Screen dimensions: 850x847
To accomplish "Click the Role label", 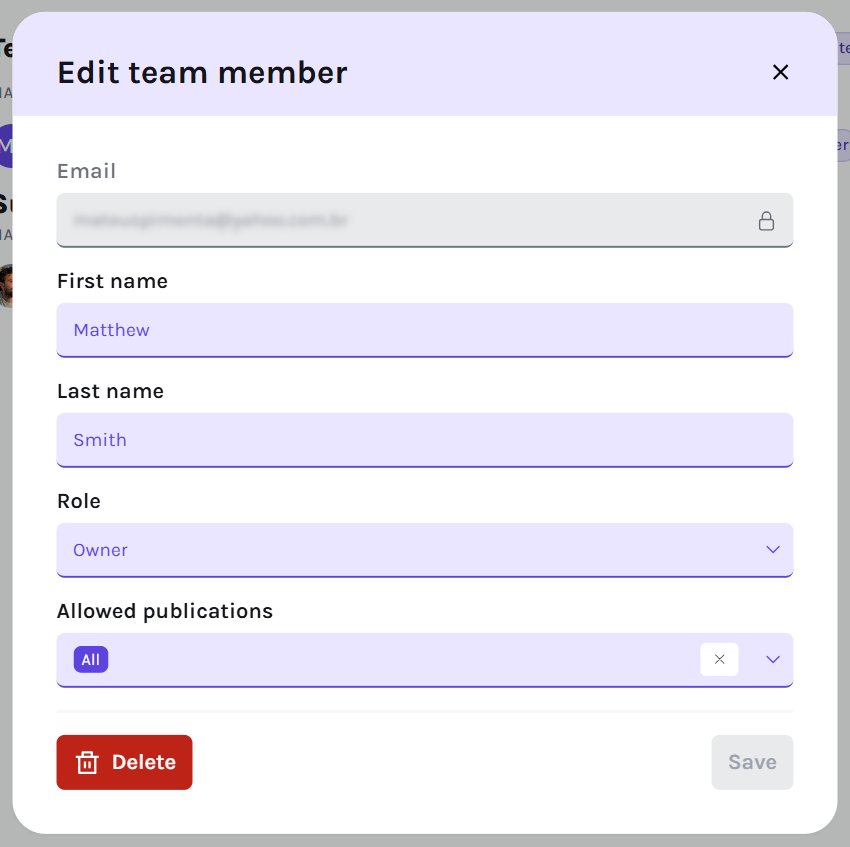I will (79, 501).
